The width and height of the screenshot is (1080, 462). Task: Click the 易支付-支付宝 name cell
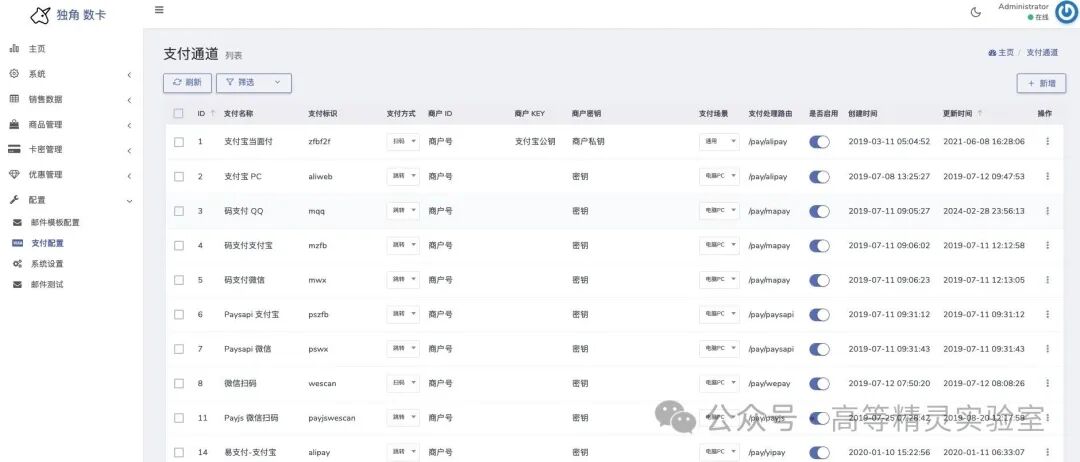pyautogui.click(x=250, y=452)
